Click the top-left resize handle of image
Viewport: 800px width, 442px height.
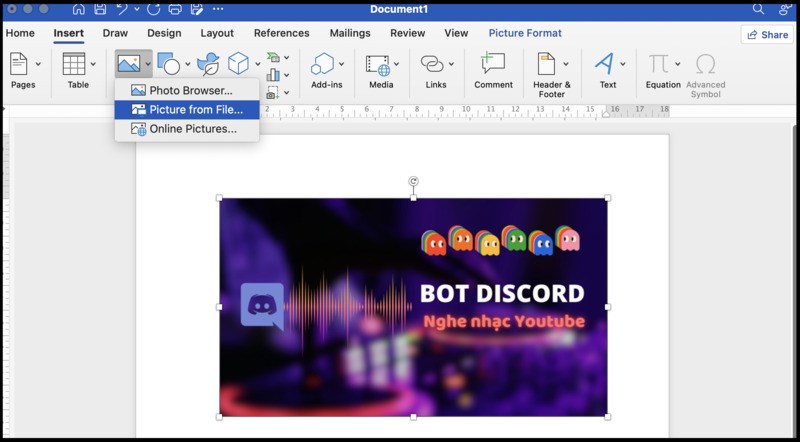pyautogui.click(x=219, y=198)
